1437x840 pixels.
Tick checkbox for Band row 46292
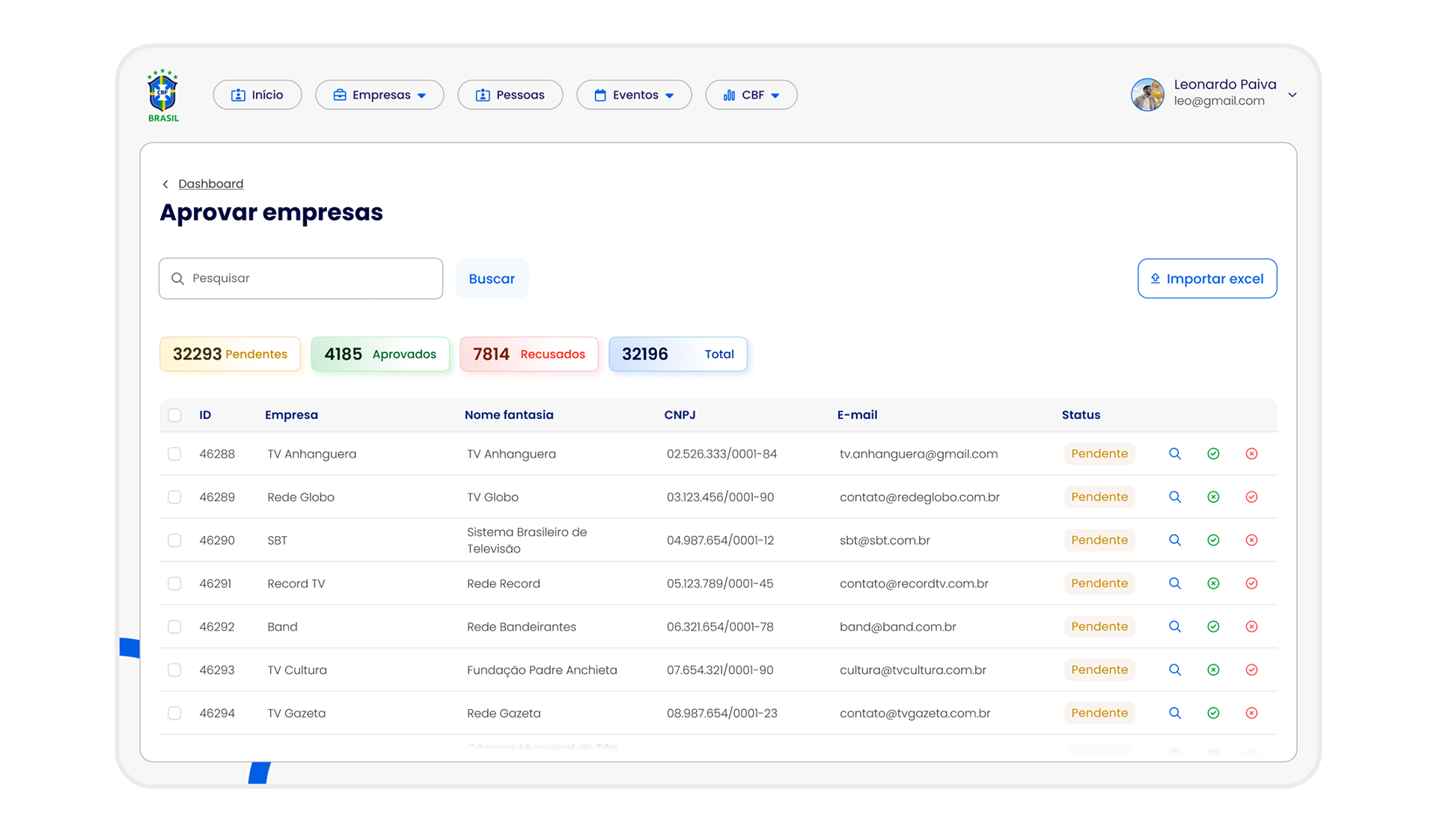pyautogui.click(x=174, y=627)
